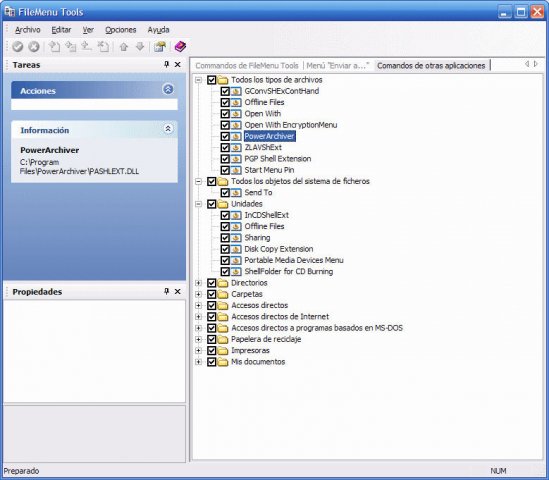Viewport: 549px width, 480px height.
Task: Click the move down arrow toolbar icon
Action: pos(140,47)
